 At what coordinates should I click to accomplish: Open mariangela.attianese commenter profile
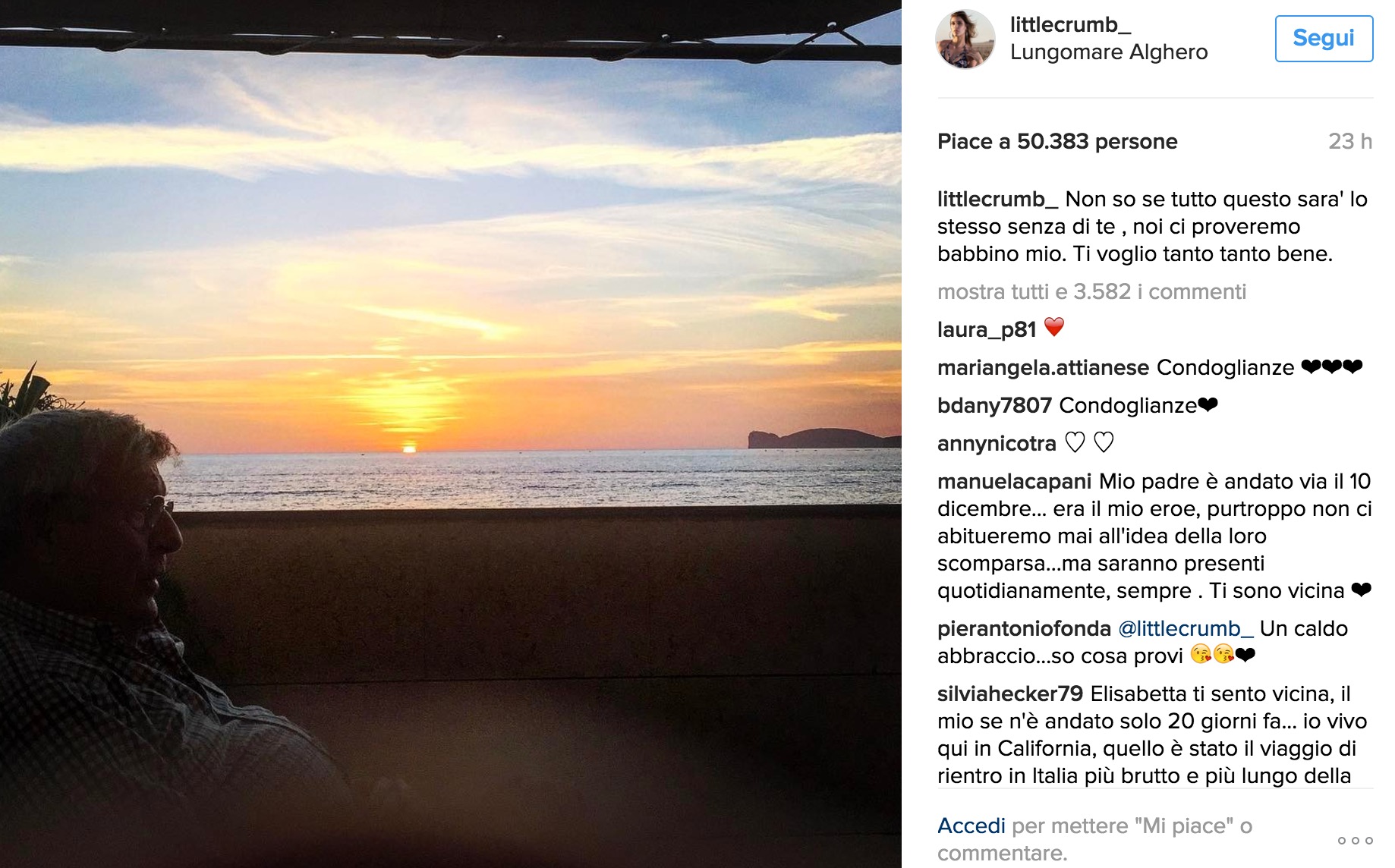tap(1043, 367)
